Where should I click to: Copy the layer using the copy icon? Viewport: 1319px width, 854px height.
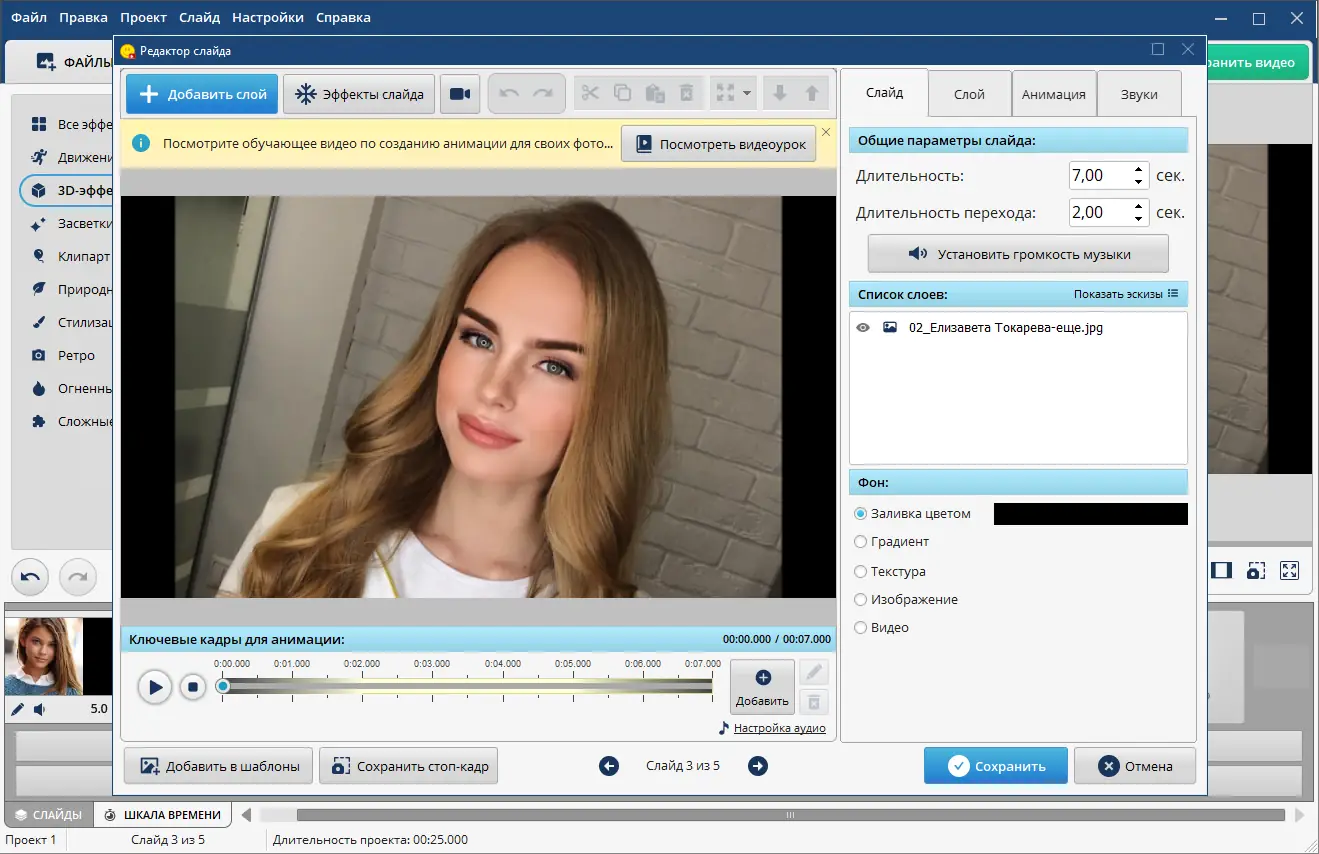[x=622, y=94]
